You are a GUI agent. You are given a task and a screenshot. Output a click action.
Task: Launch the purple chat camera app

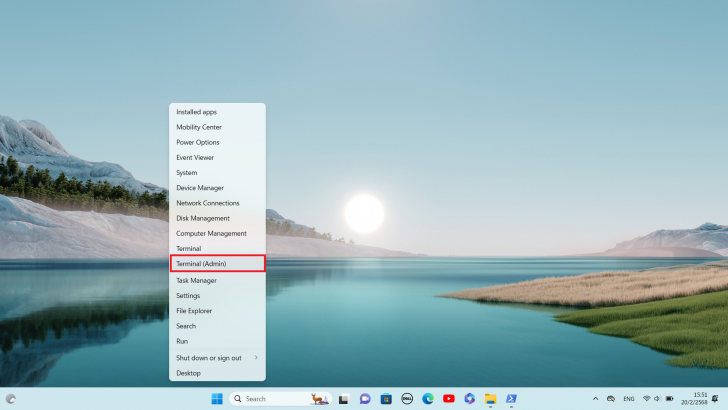(365, 398)
